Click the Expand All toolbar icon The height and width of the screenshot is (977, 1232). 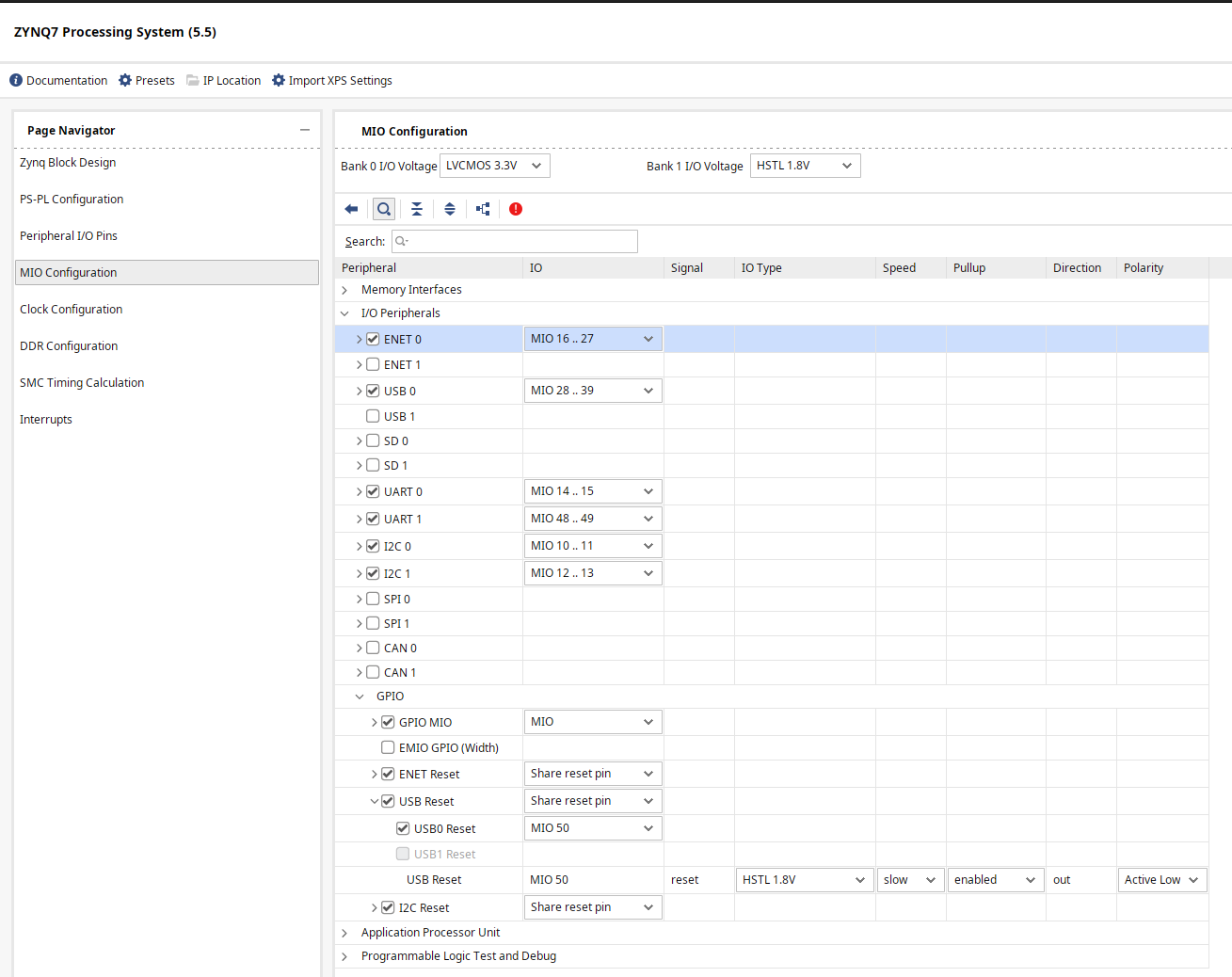450,209
